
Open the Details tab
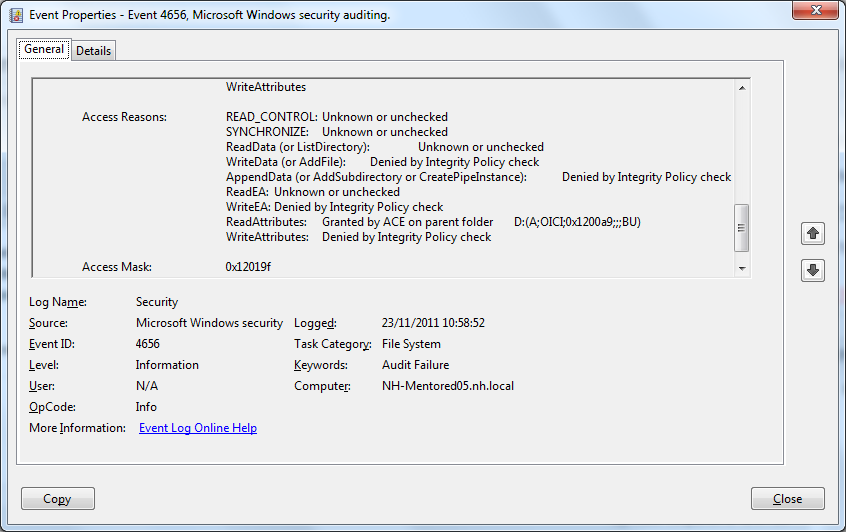tap(93, 50)
